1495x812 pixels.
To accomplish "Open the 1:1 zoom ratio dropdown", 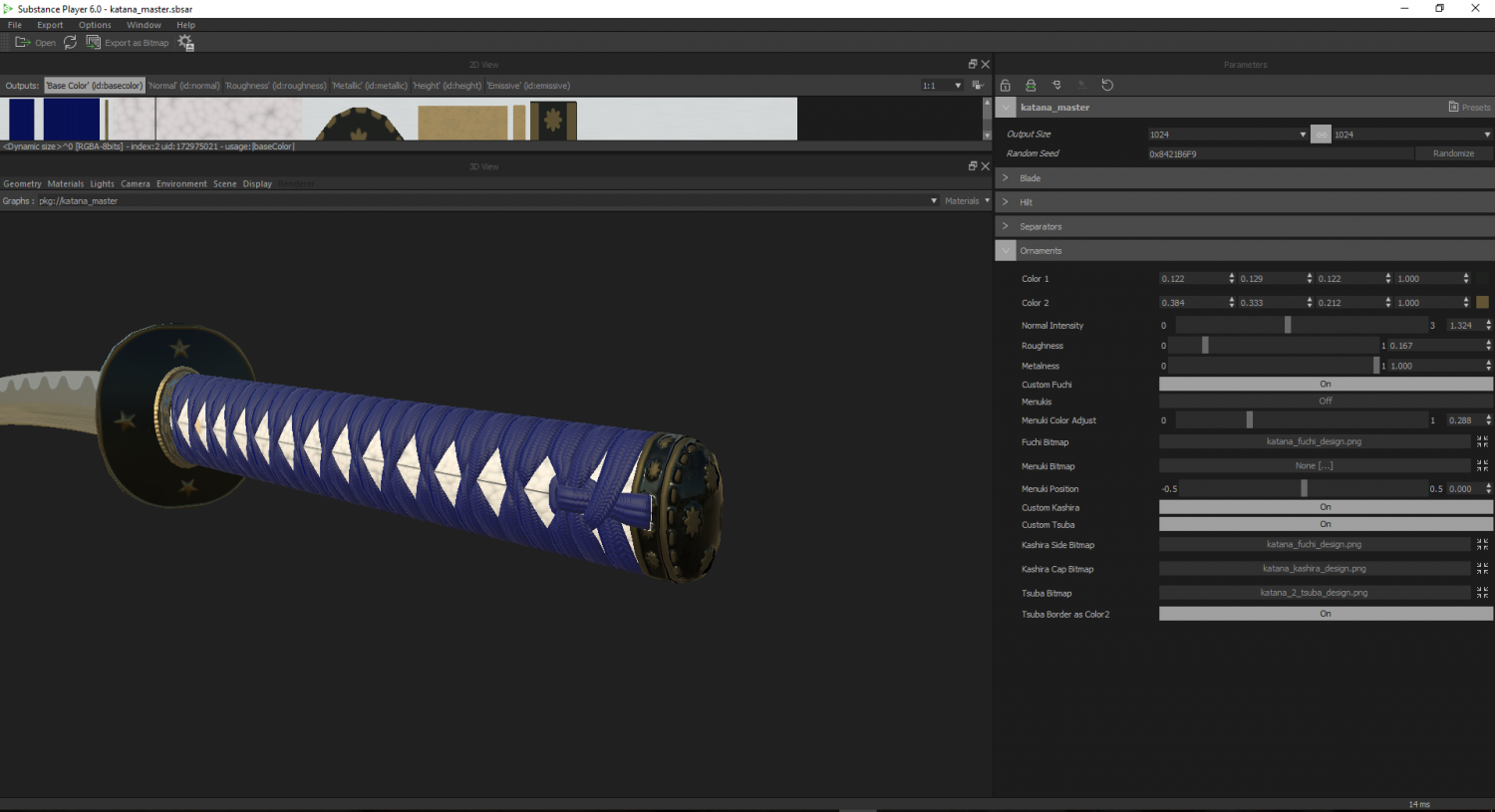I will coord(941,86).
